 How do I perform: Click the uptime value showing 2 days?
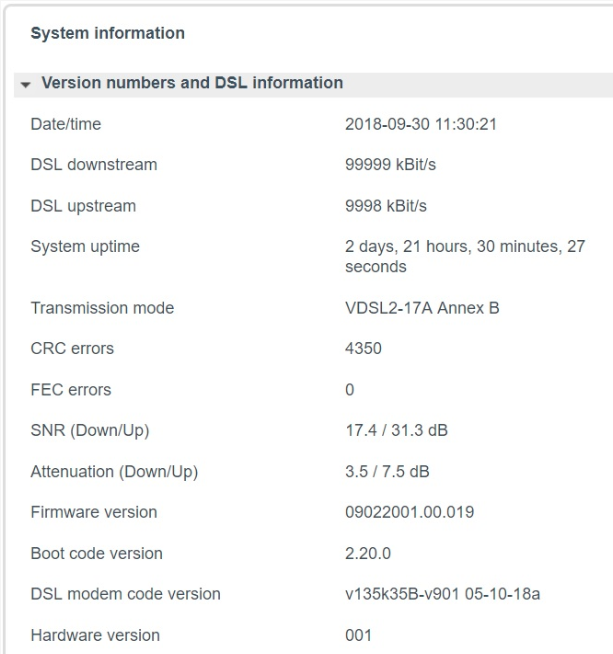pyautogui.click(x=465, y=256)
